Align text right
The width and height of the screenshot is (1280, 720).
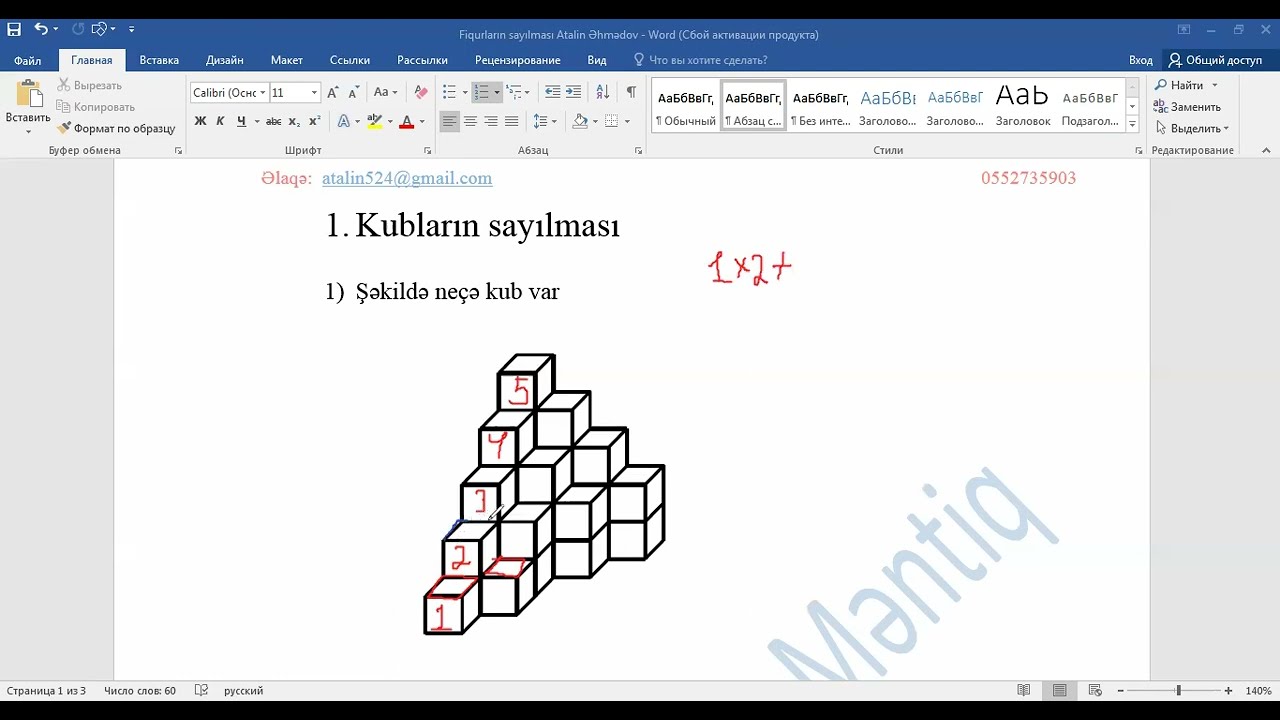491,121
